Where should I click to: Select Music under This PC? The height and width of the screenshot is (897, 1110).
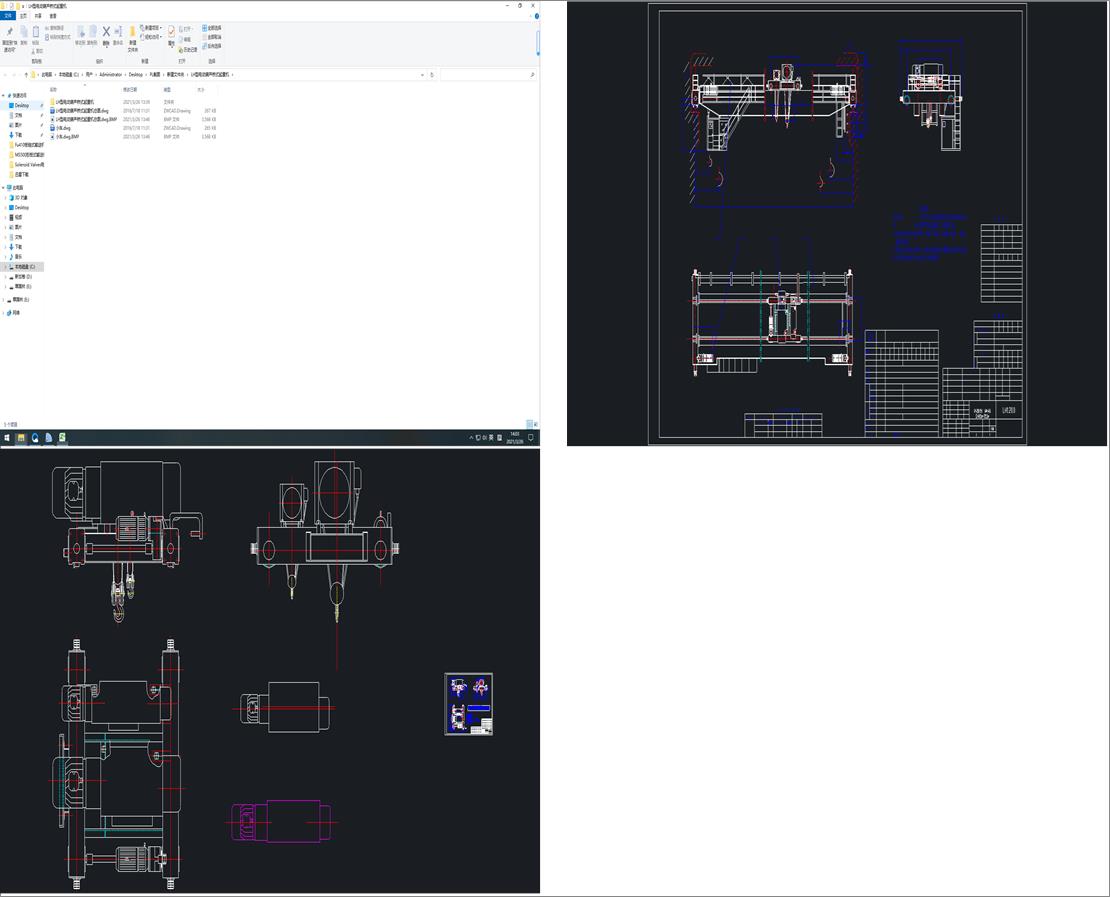coord(18,256)
